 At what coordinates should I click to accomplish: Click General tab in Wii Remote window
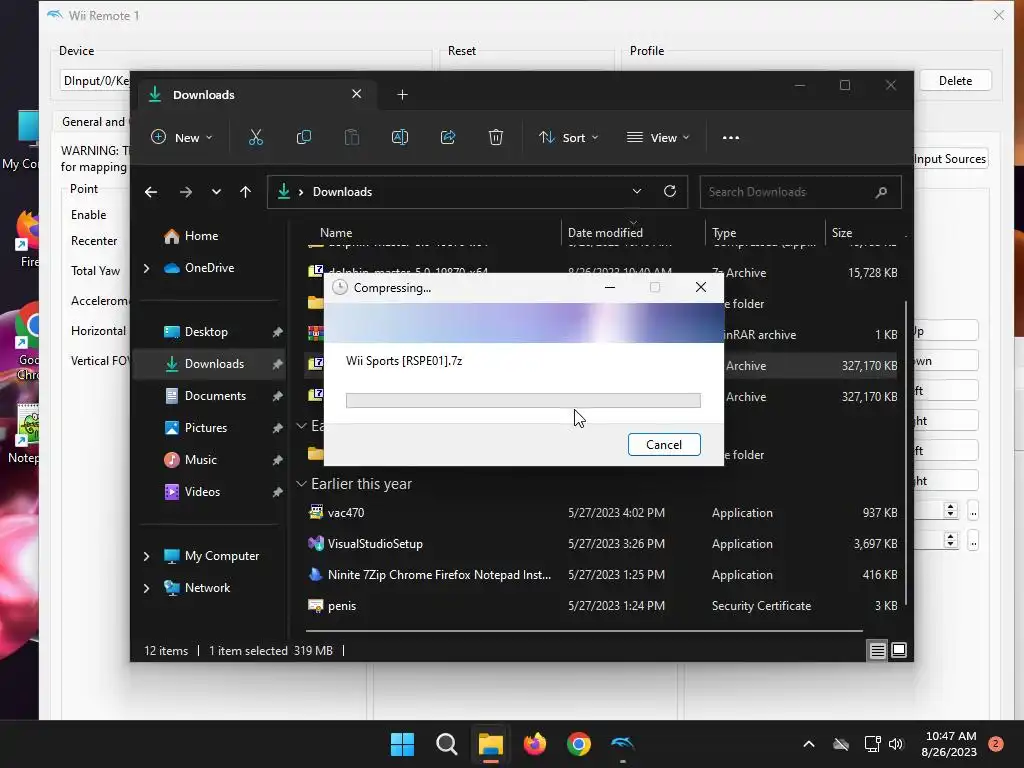93,121
